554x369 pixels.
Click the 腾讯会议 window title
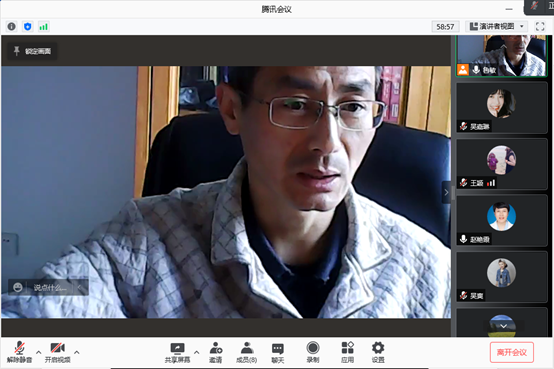(x=276, y=10)
